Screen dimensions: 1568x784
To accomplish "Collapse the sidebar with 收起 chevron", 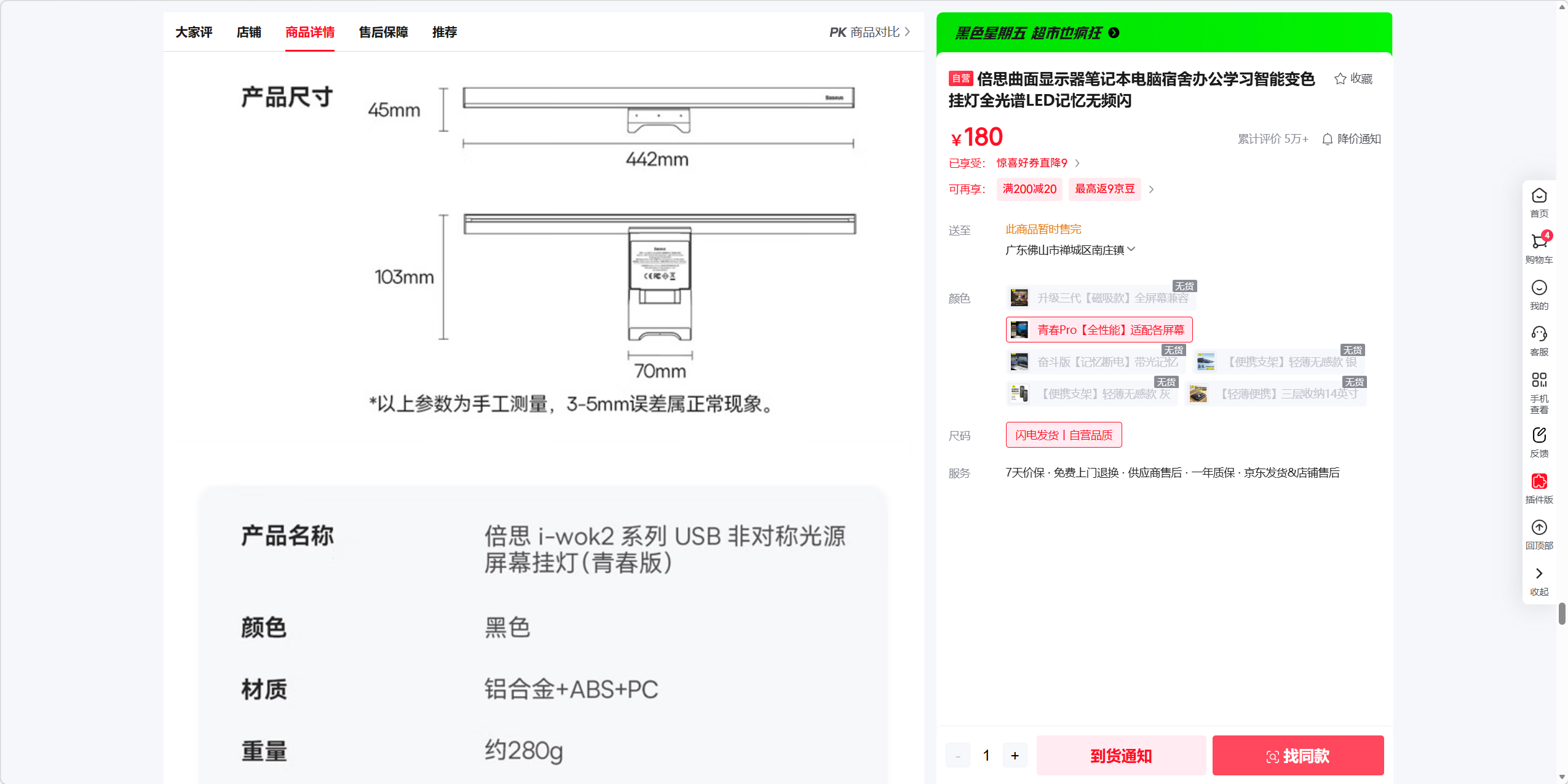I will point(1538,574).
